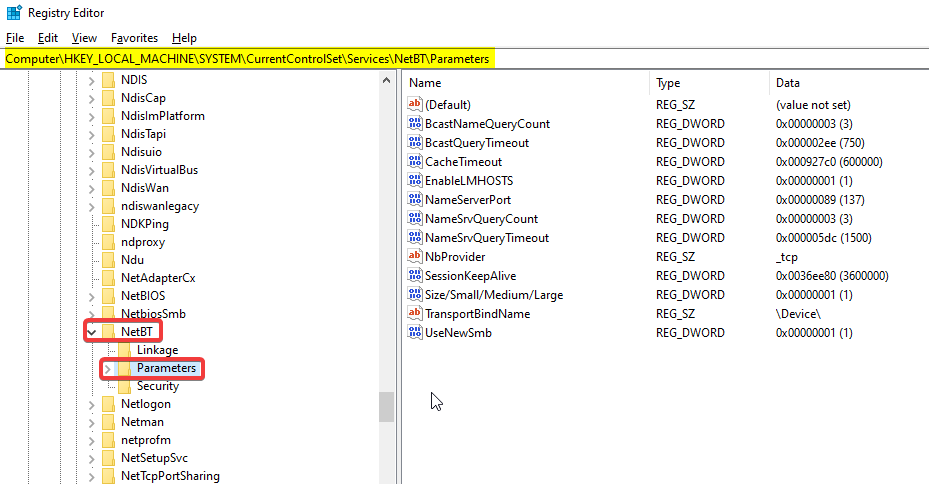Click the Netman folder icon
Image resolution: width=929 pixels, height=484 pixels.
click(108, 422)
